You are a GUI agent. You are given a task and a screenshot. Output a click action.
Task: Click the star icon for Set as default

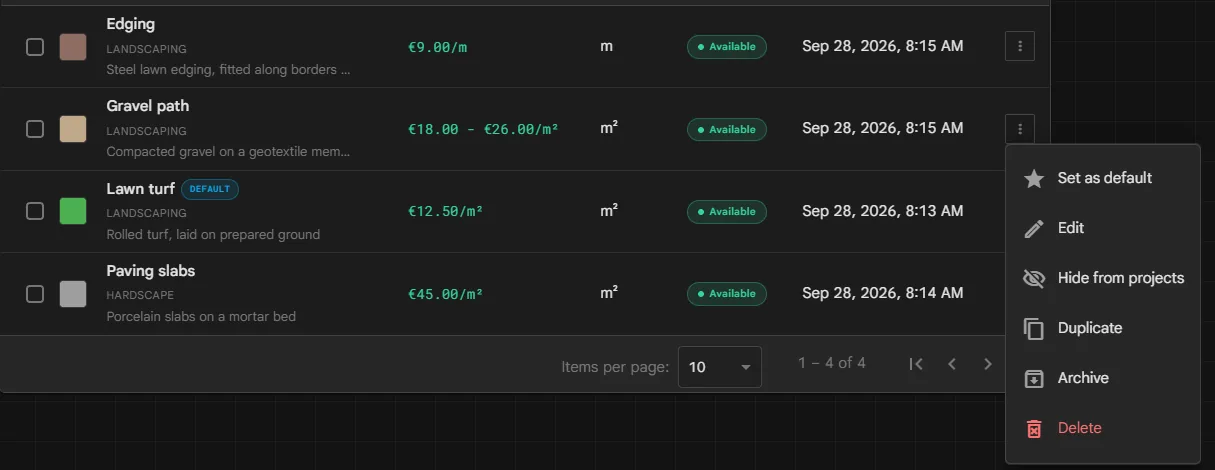tap(1035, 178)
